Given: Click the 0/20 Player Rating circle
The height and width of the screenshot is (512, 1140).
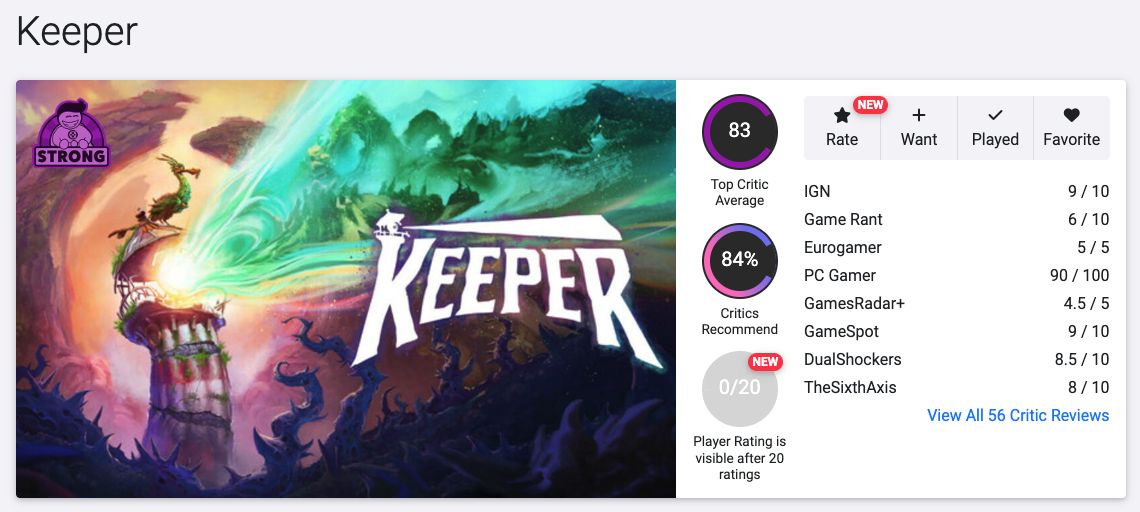Looking at the screenshot, I should 739,388.
